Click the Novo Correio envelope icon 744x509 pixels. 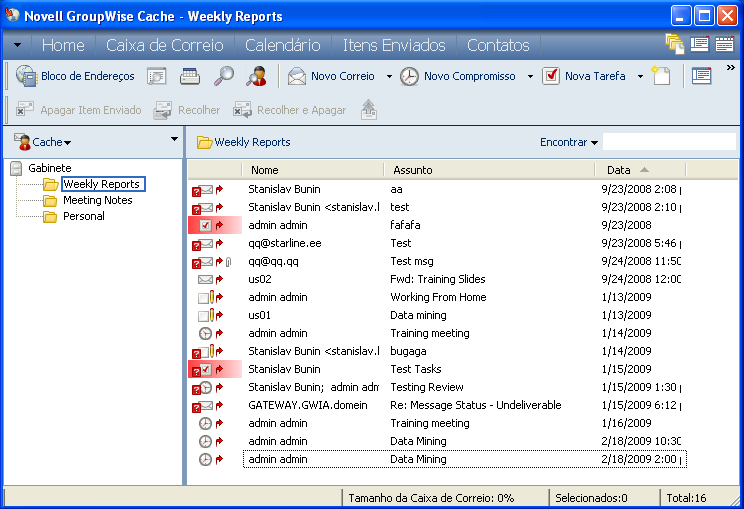click(x=297, y=76)
